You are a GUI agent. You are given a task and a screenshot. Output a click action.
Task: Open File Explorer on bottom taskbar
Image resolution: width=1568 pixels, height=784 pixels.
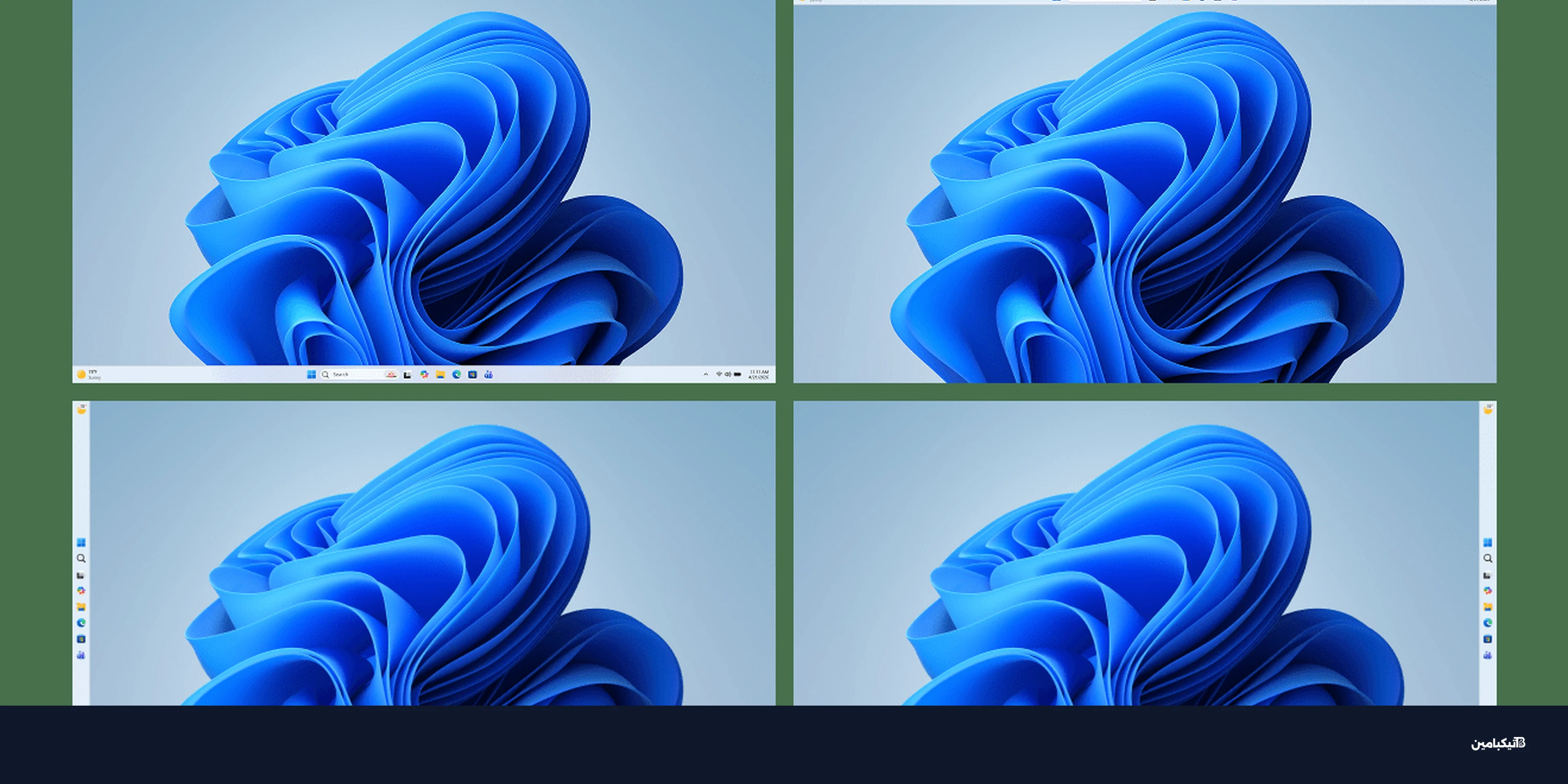coord(440,374)
